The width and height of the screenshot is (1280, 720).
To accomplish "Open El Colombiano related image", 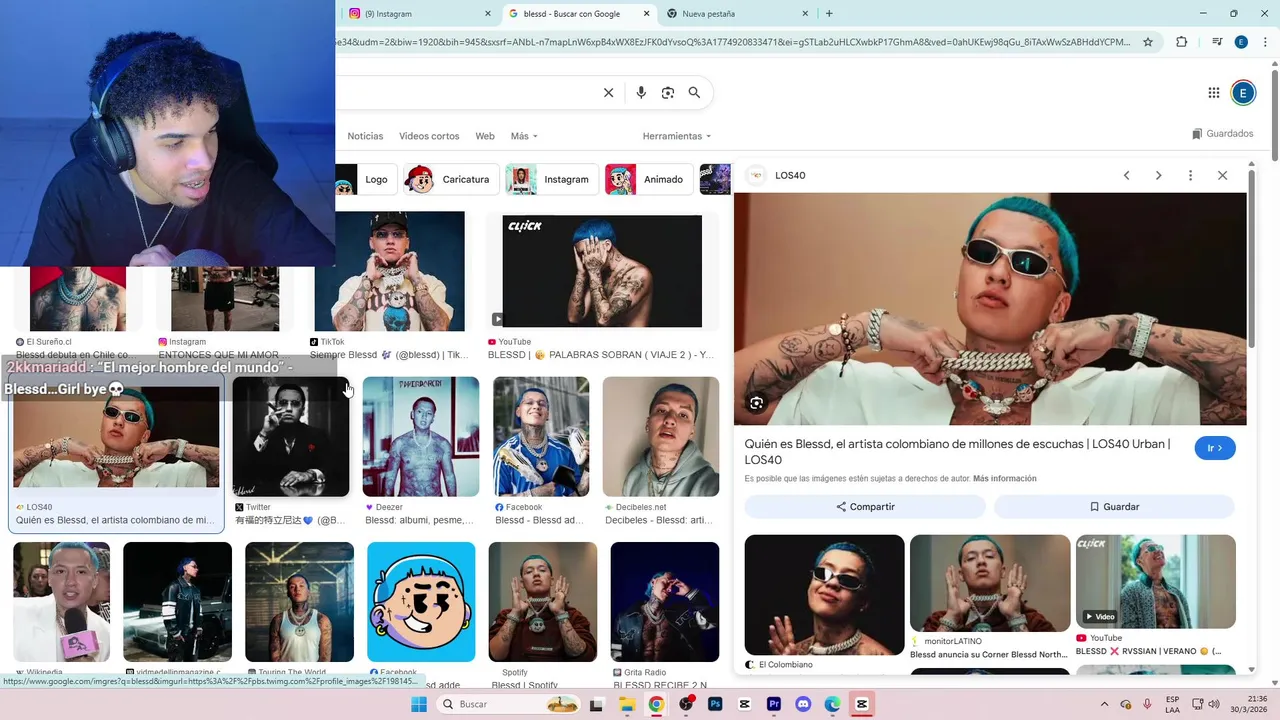I will 825,595.
